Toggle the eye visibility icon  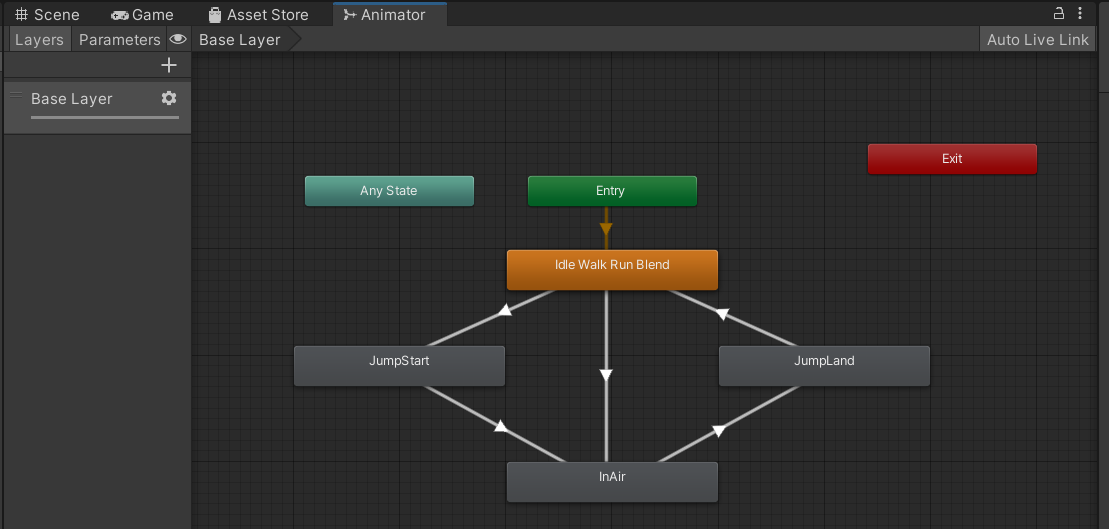[178, 40]
